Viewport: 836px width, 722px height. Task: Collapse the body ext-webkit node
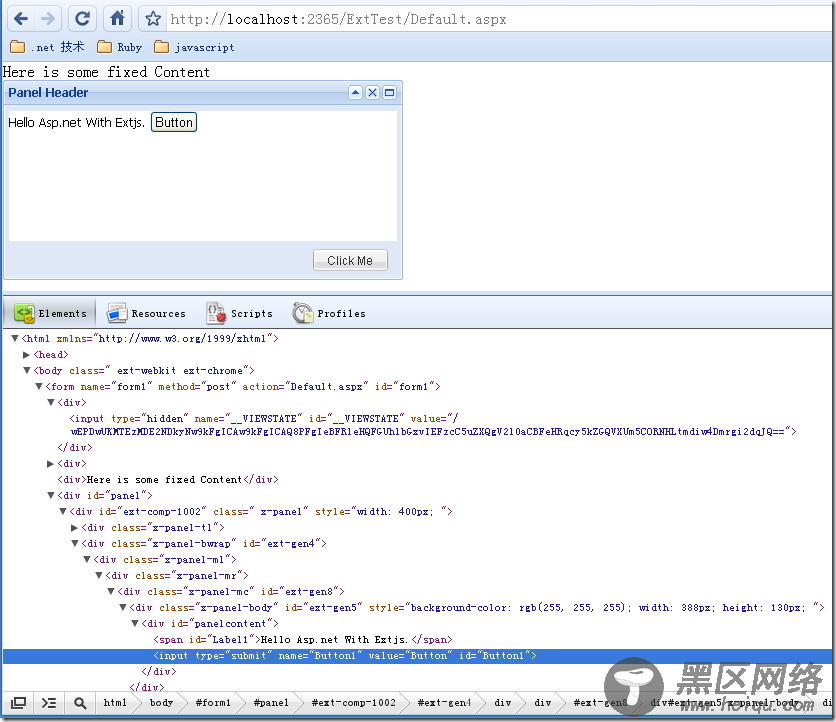click(x=27, y=371)
